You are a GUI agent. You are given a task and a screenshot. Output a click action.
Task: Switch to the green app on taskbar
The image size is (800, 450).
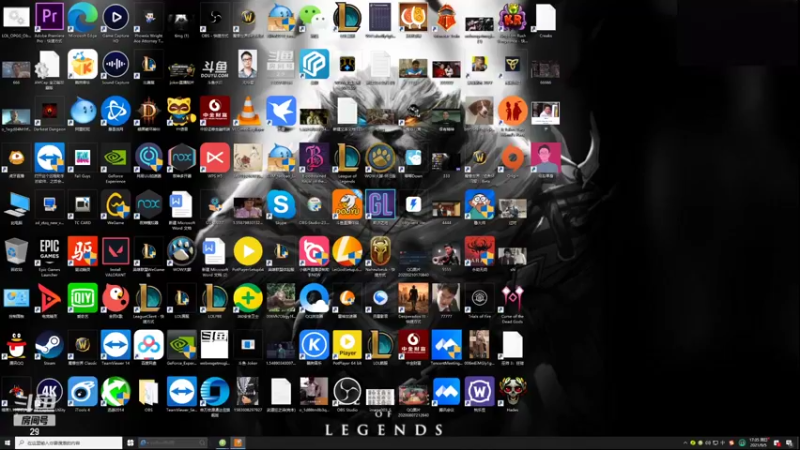pyautogui.click(x=222, y=443)
